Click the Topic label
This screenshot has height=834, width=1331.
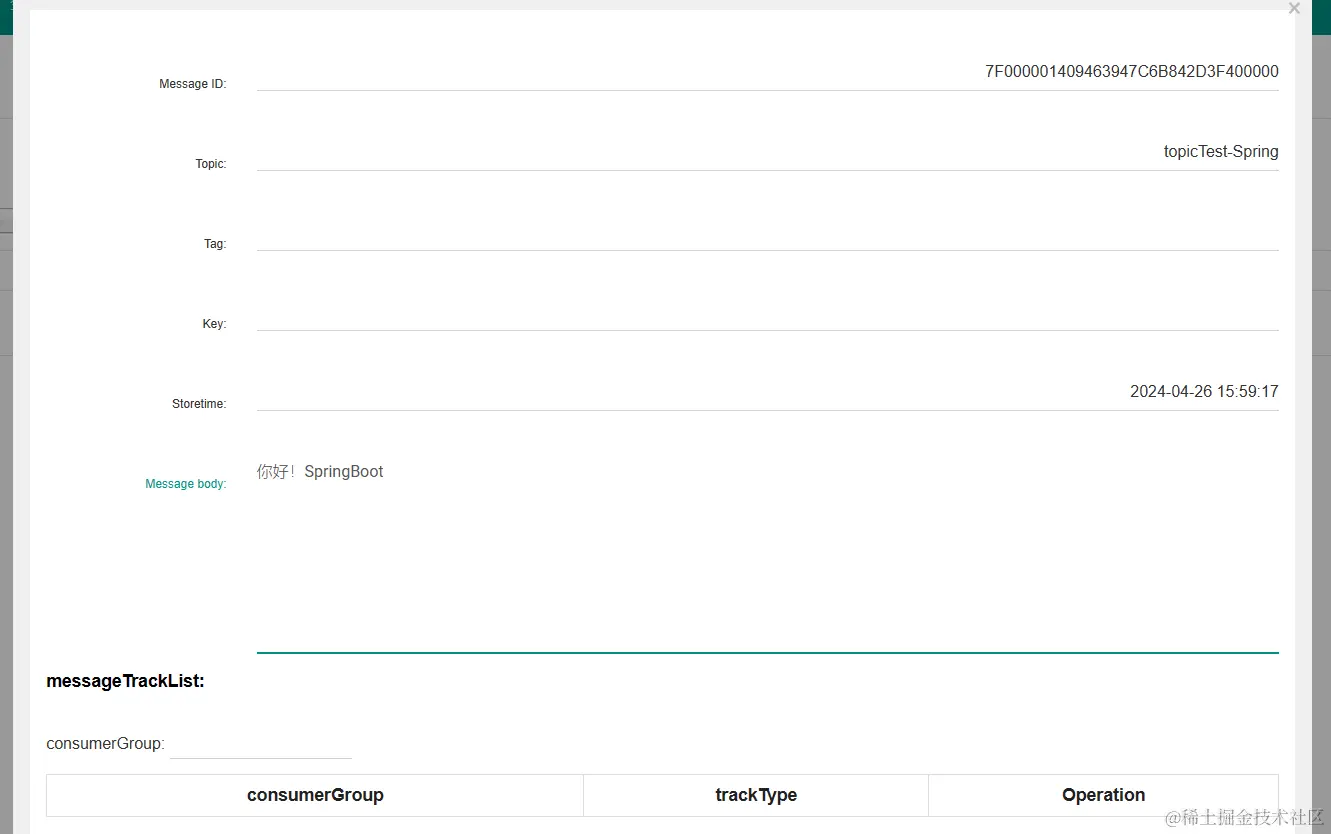tap(211, 164)
